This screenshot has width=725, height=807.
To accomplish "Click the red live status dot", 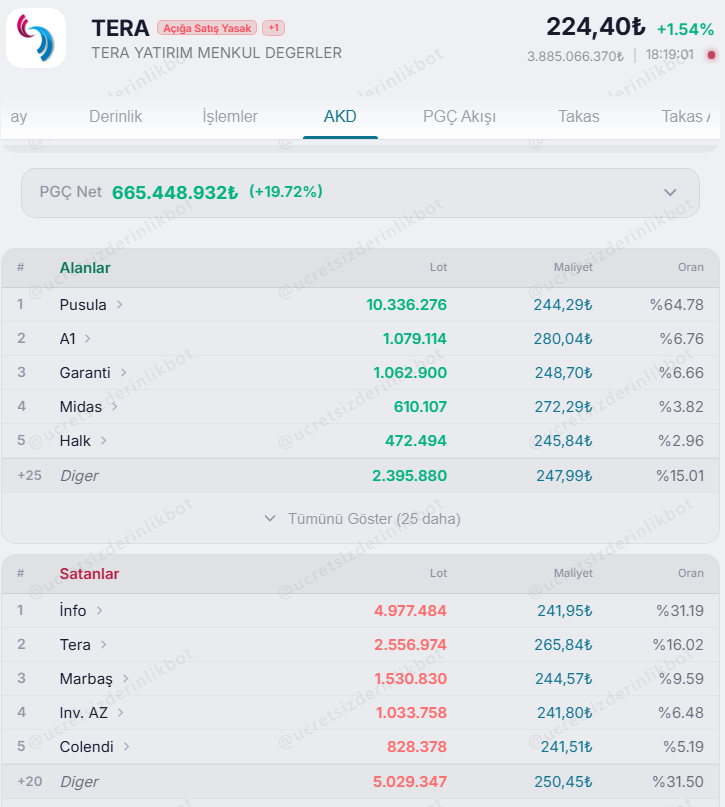I will 711,55.
